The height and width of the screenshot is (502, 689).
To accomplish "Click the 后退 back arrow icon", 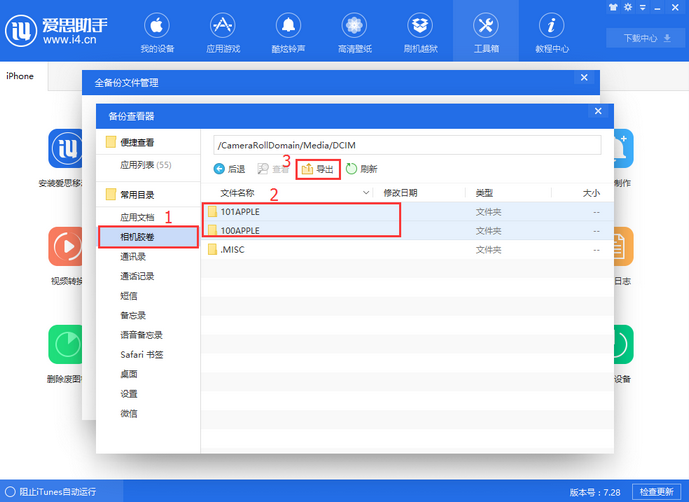I will (x=219, y=169).
